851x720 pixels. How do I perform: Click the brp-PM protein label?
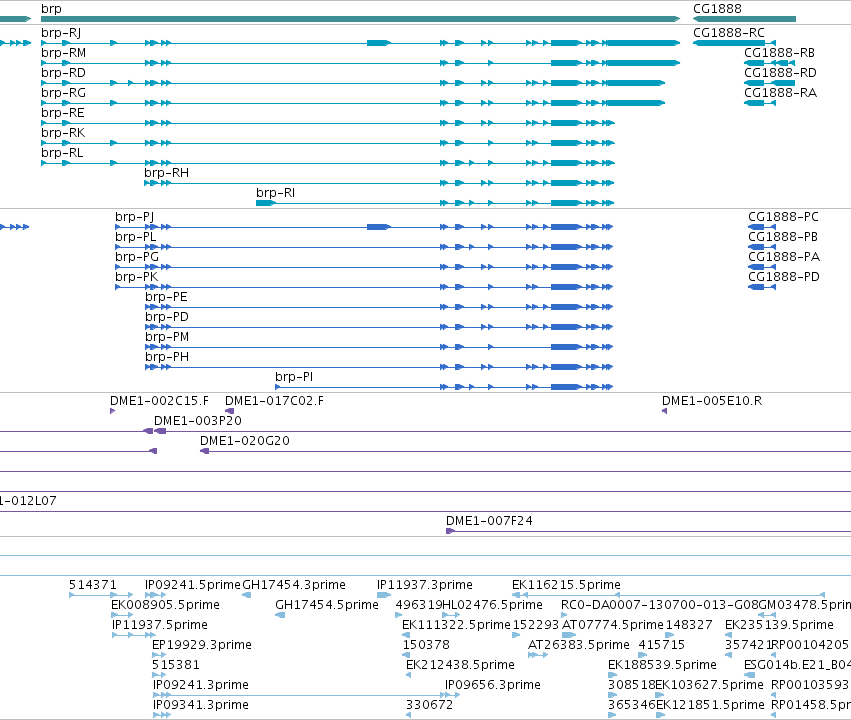tap(167, 337)
